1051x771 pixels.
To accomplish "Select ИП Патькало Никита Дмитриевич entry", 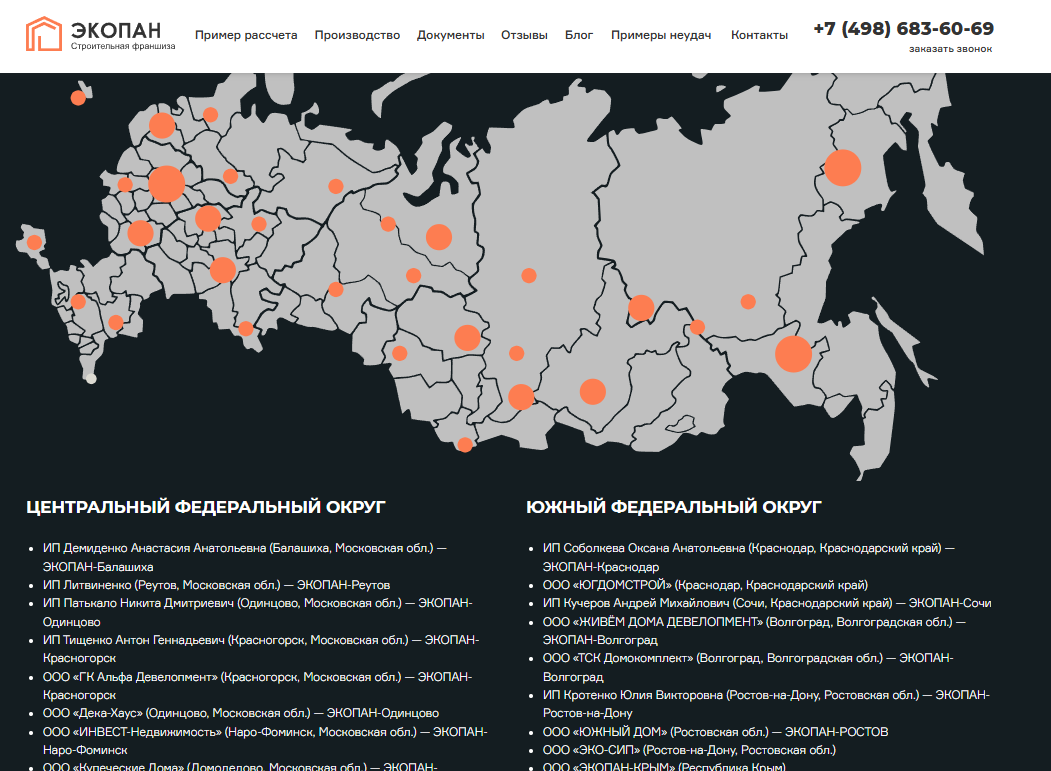I will click(257, 612).
